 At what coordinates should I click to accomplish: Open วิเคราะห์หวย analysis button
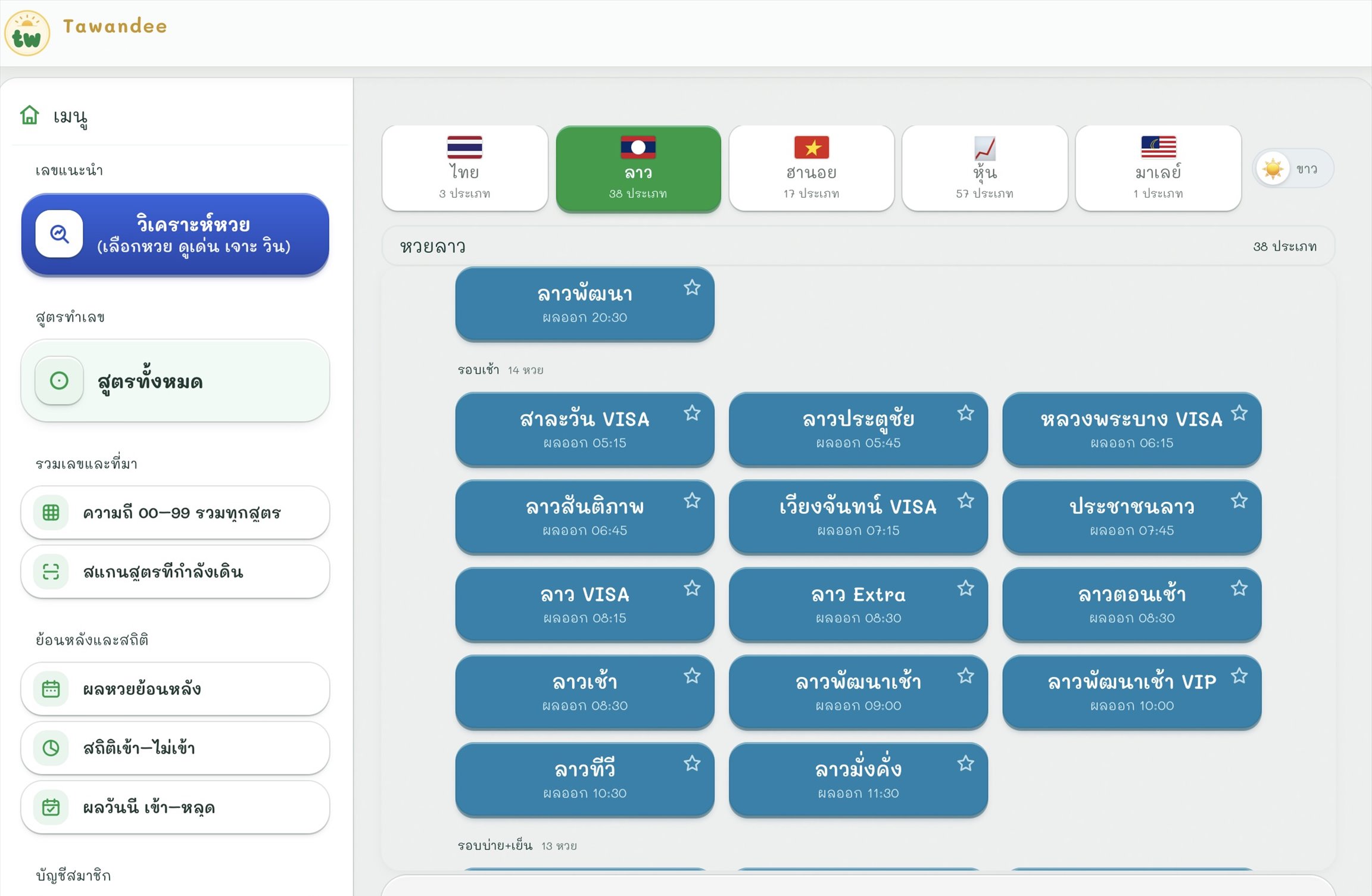pos(175,234)
